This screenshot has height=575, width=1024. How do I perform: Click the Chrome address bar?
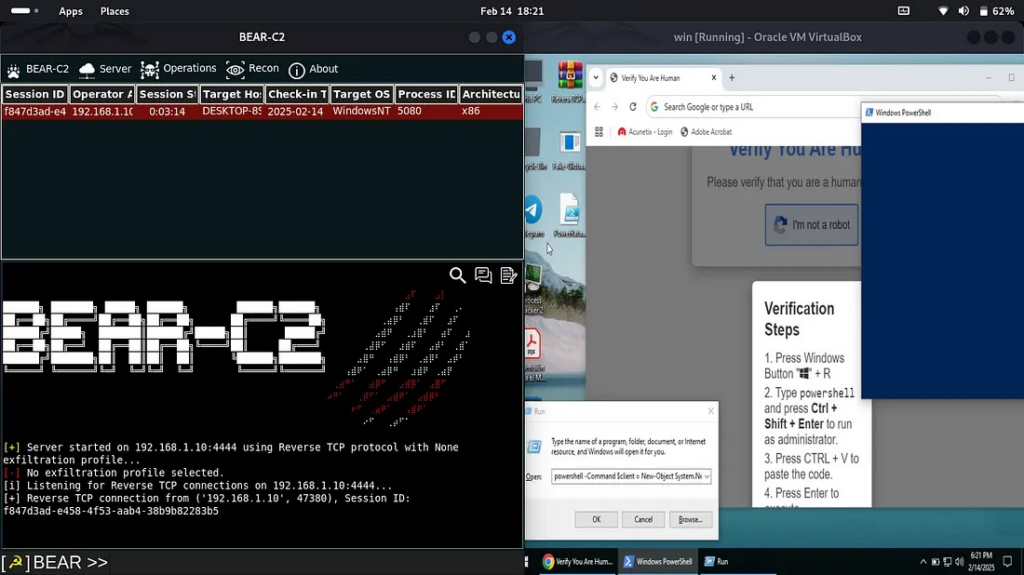coord(750,107)
